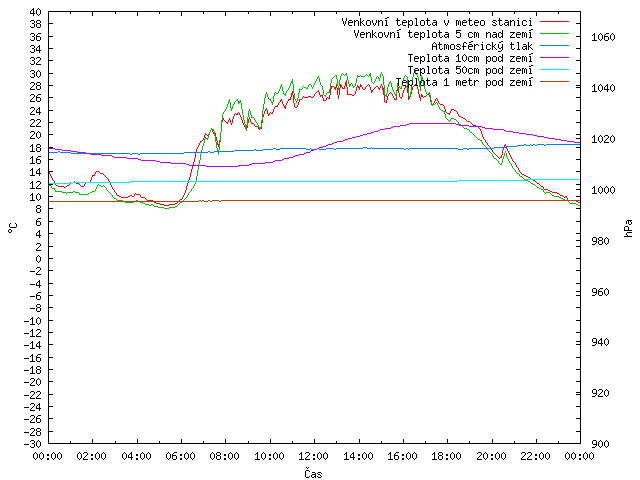Click the right axis value '920'

pos(600,393)
